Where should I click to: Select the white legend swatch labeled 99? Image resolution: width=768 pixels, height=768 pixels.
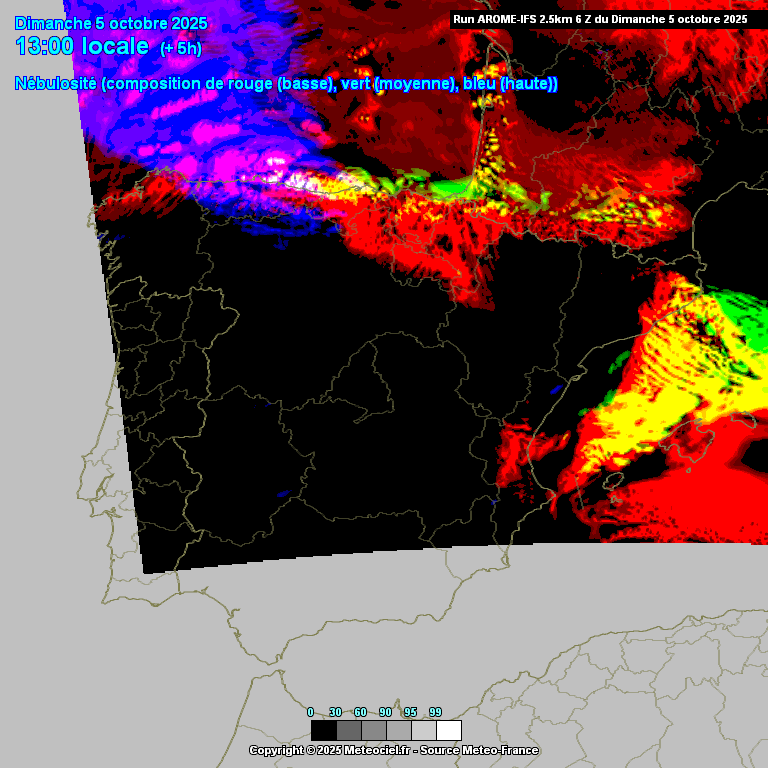[x=449, y=730]
